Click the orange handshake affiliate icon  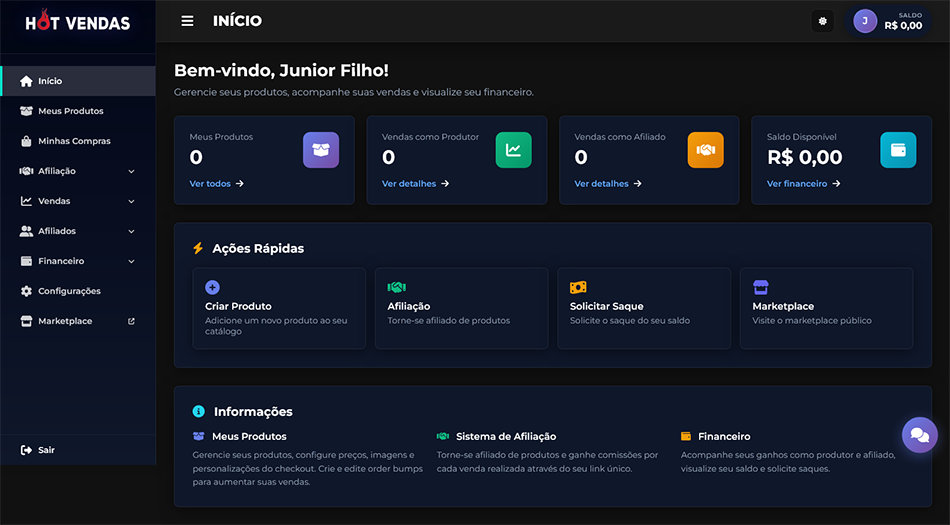(x=705, y=150)
